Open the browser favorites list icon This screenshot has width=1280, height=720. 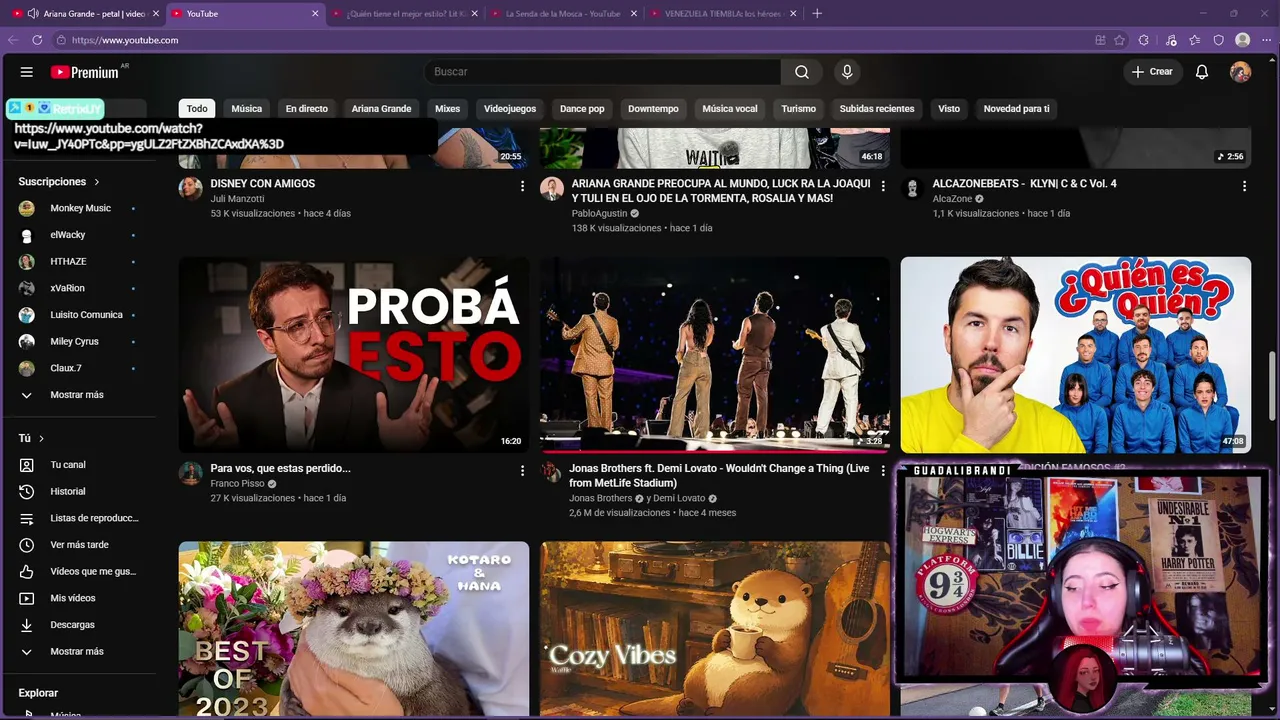1195,40
